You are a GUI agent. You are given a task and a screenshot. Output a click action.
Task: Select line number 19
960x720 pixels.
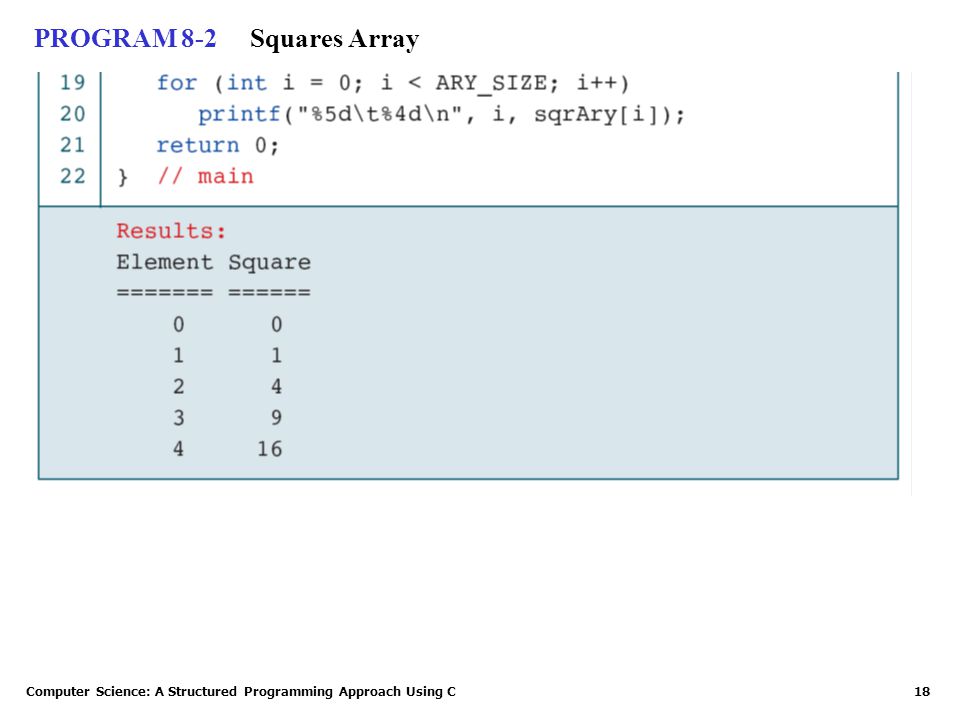coord(72,82)
